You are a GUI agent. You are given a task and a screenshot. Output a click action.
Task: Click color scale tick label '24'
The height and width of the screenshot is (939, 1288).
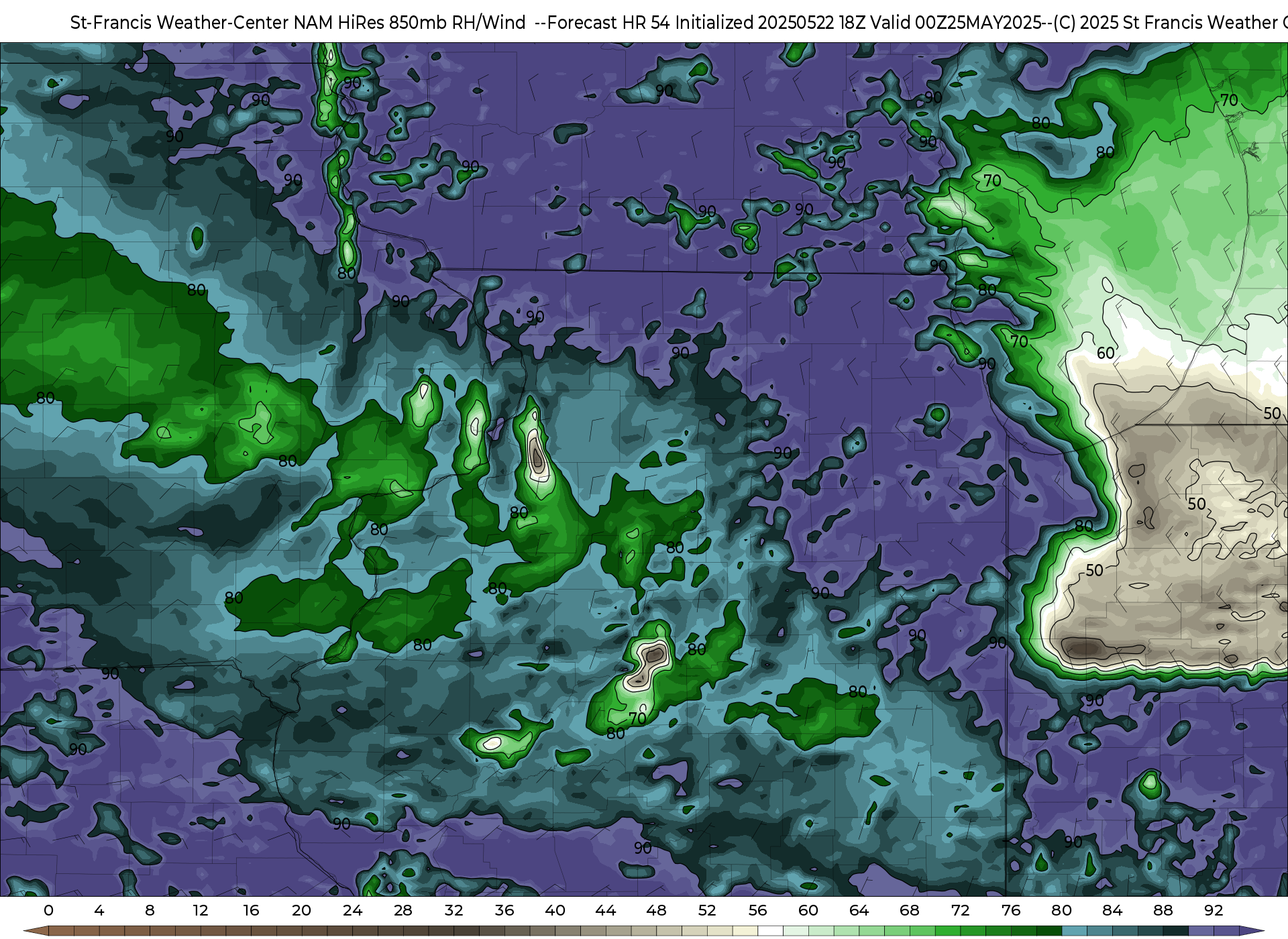pyautogui.click(x=353, y=911)
